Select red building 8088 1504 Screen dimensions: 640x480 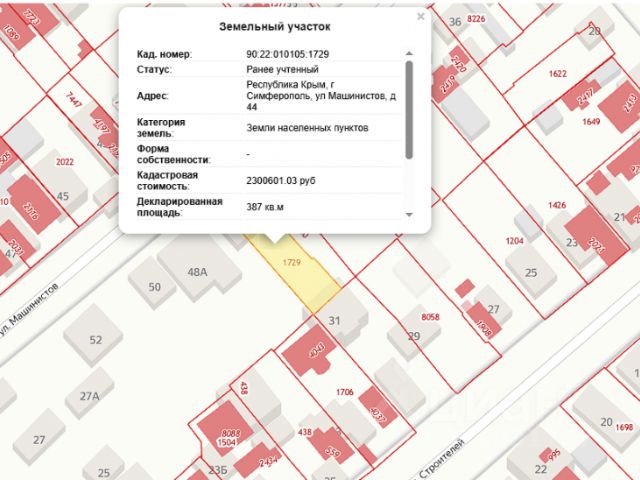pos(226,429)
